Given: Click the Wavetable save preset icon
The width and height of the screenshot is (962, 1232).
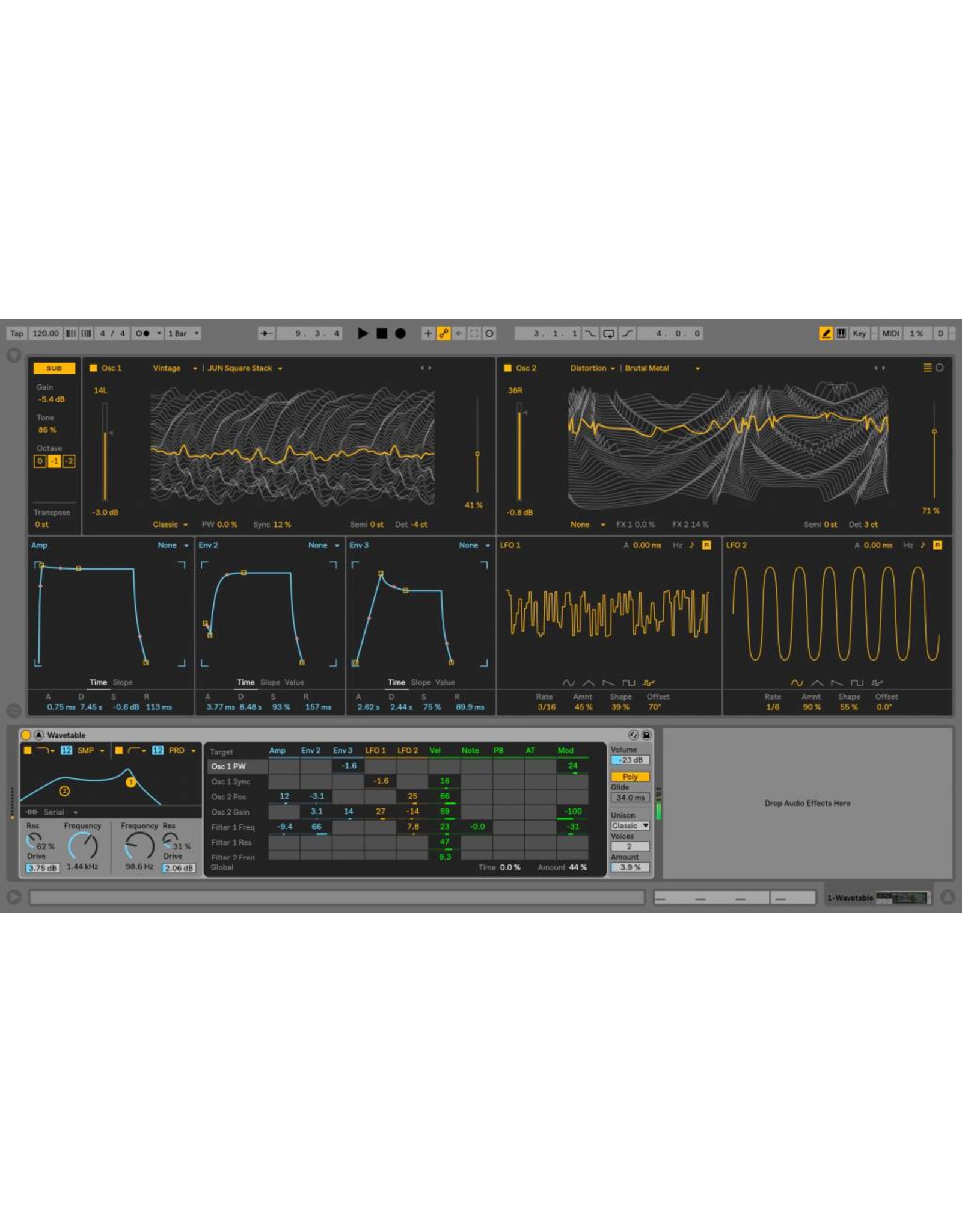Looking at the screenshot, I should tap(646, 735).
